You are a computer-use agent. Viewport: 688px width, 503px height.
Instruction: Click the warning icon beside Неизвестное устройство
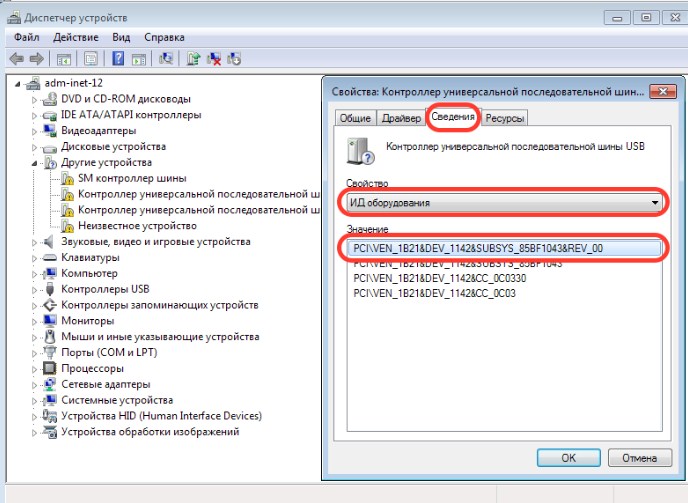click(x=67, y=226)
